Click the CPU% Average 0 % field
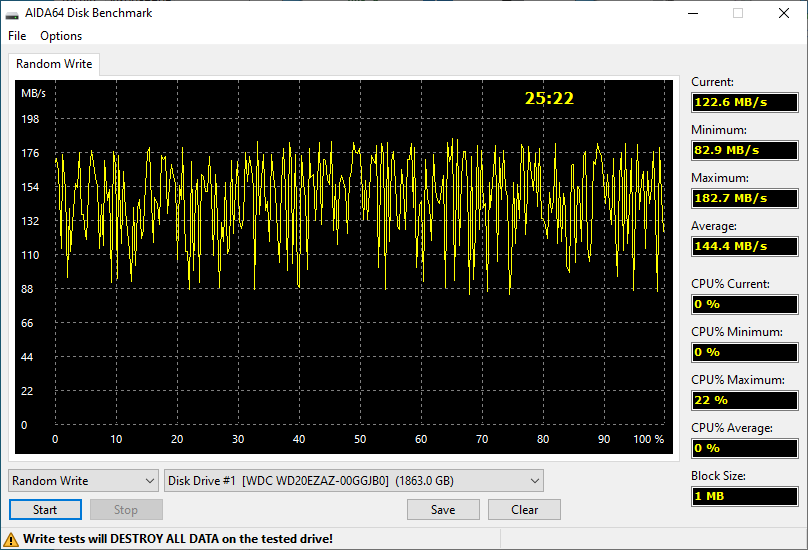This screenshot has width=808, height=550. [745, 448]
